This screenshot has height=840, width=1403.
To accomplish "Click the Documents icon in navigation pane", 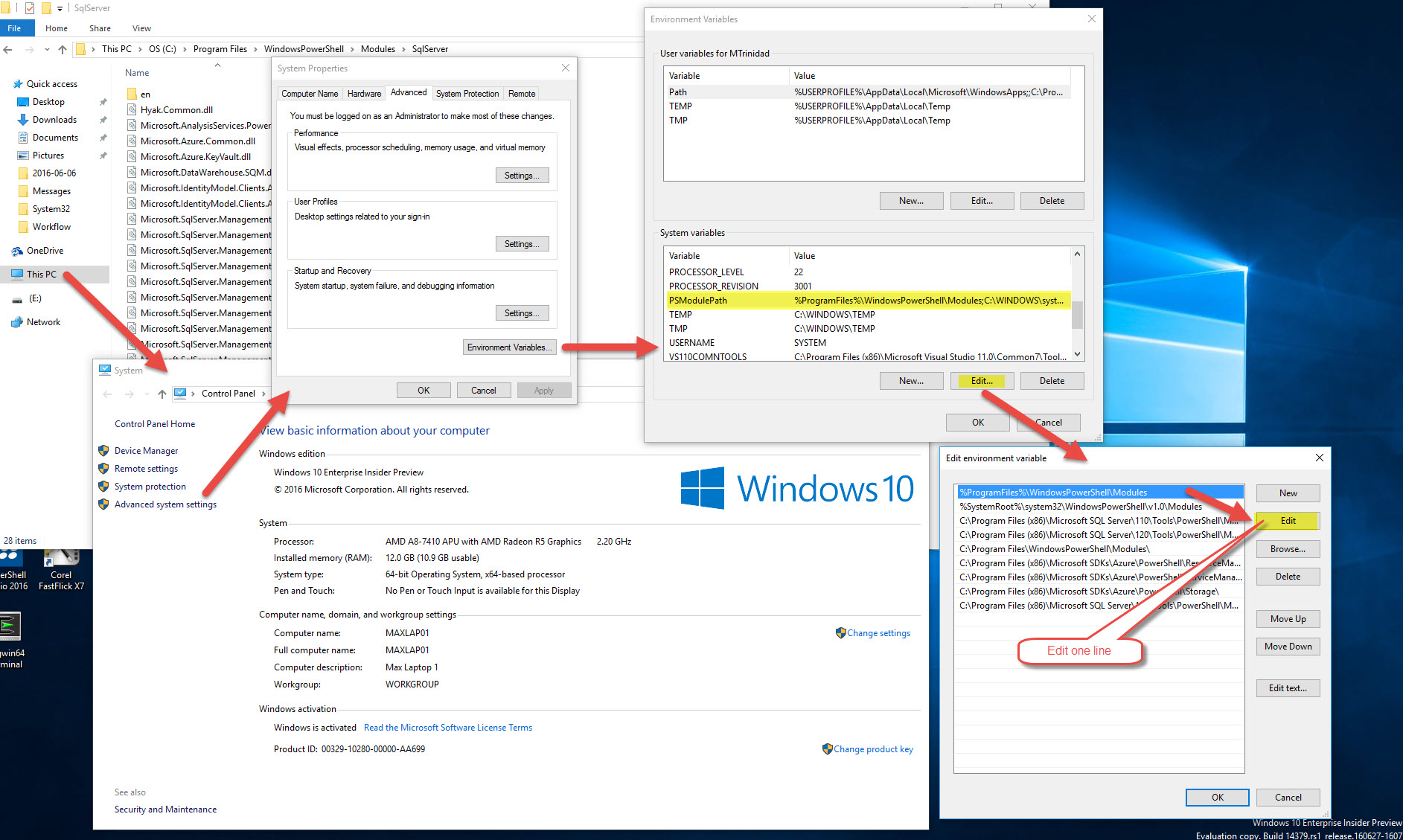I will pyautogui.click(x=22, y=138).
